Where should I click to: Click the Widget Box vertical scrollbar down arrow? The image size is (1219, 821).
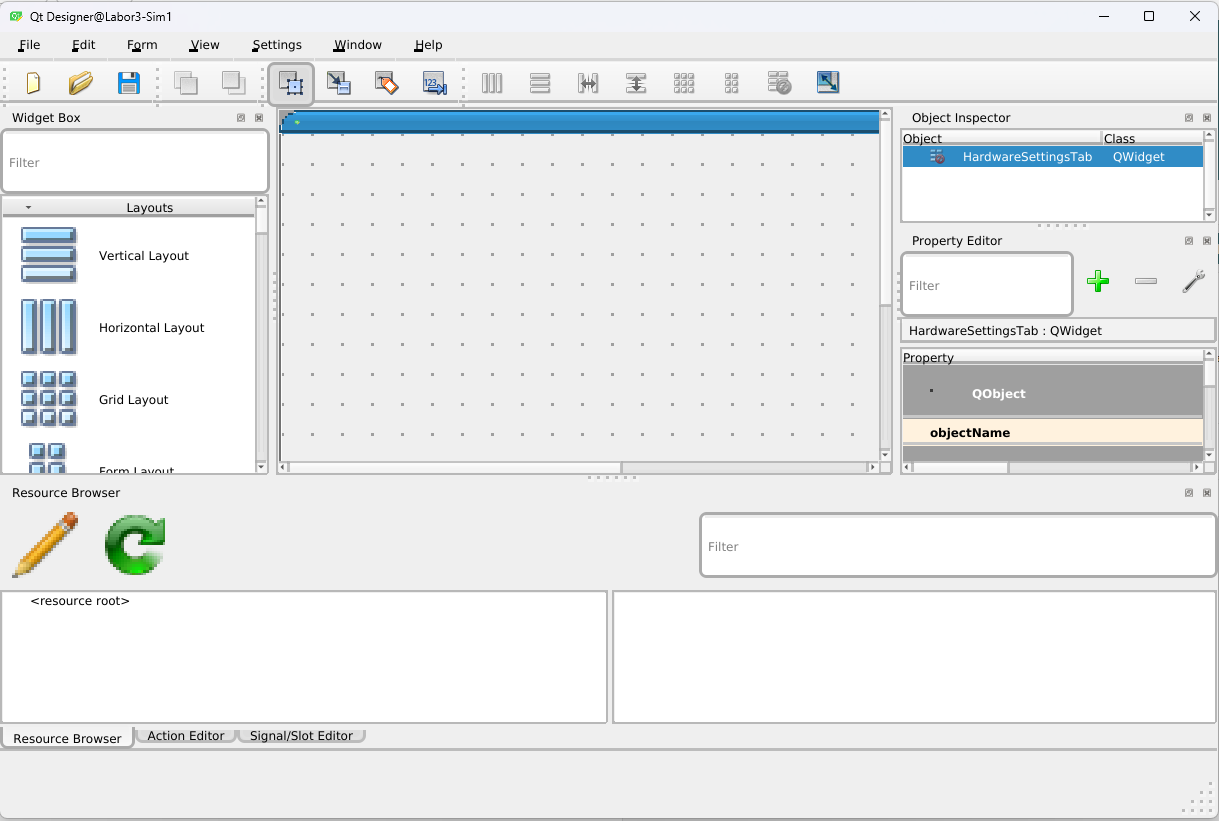(262, 467)
